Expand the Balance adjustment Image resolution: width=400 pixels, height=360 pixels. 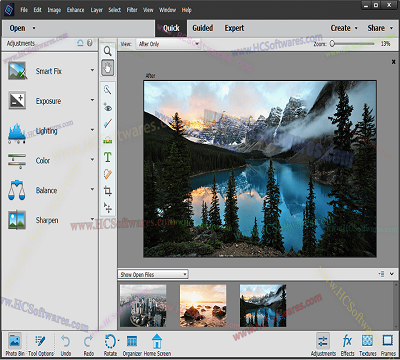(x=92, y=189)
